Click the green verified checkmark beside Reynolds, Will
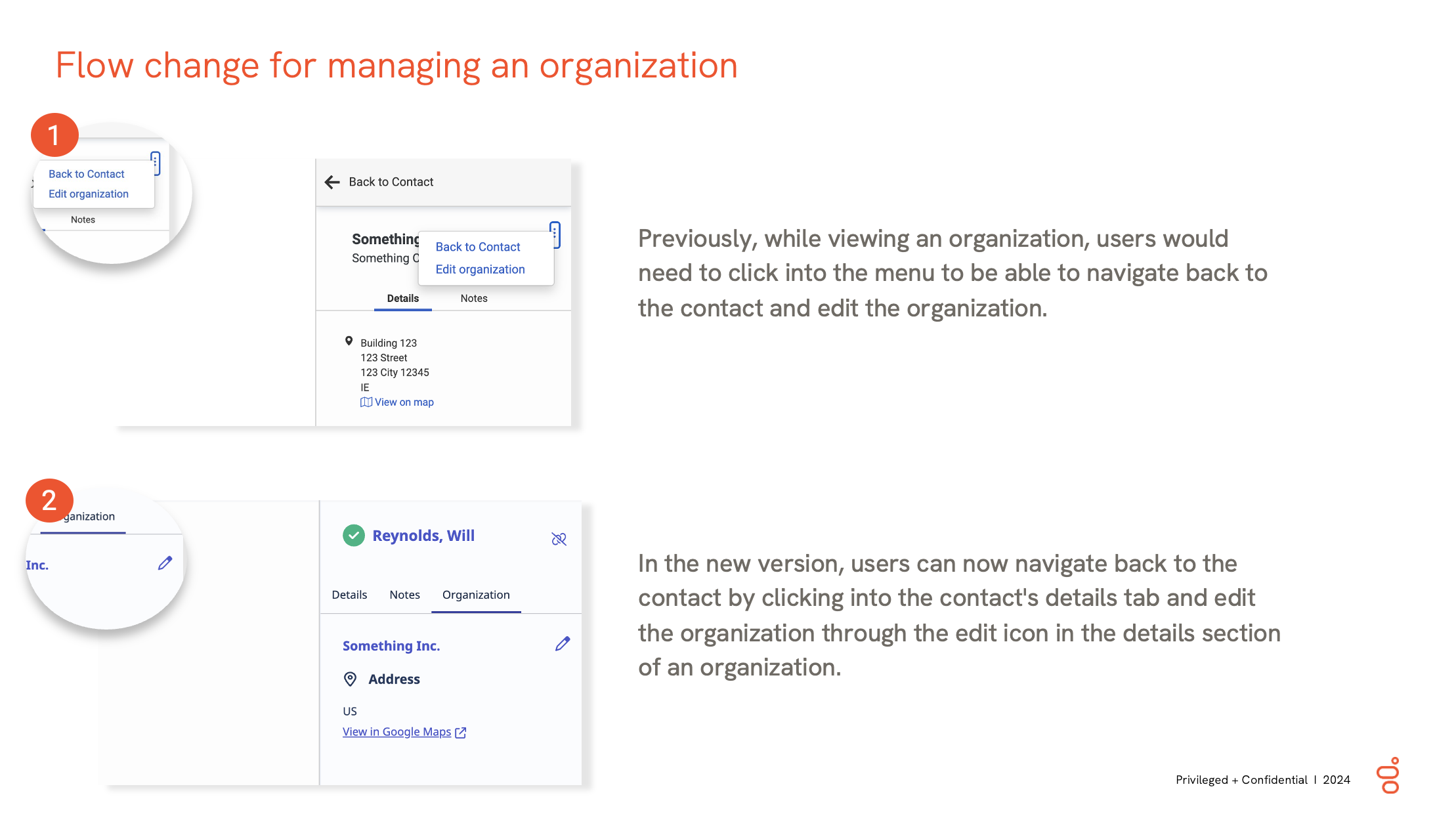 (354, 536)
